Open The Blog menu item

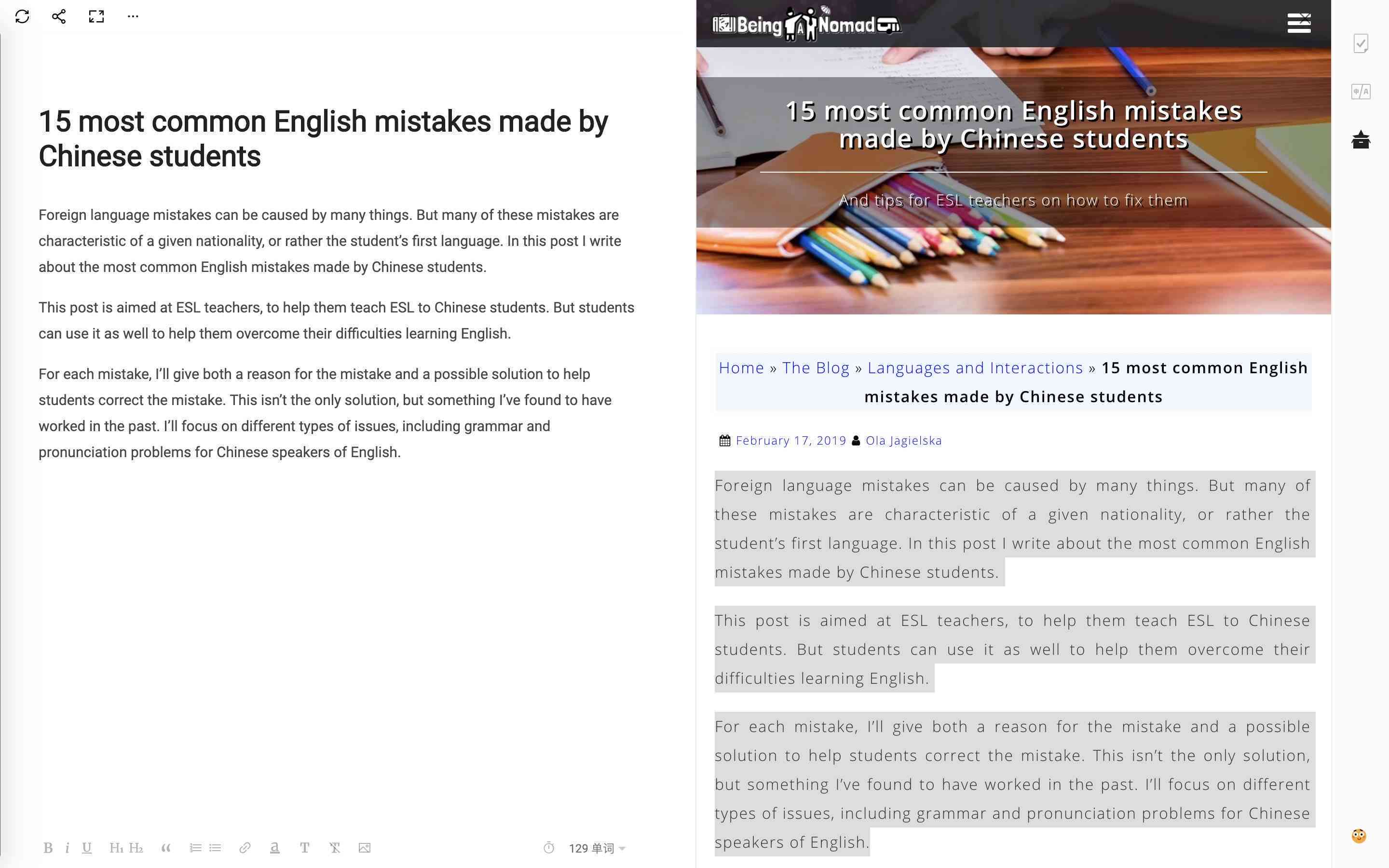point(817,367)
